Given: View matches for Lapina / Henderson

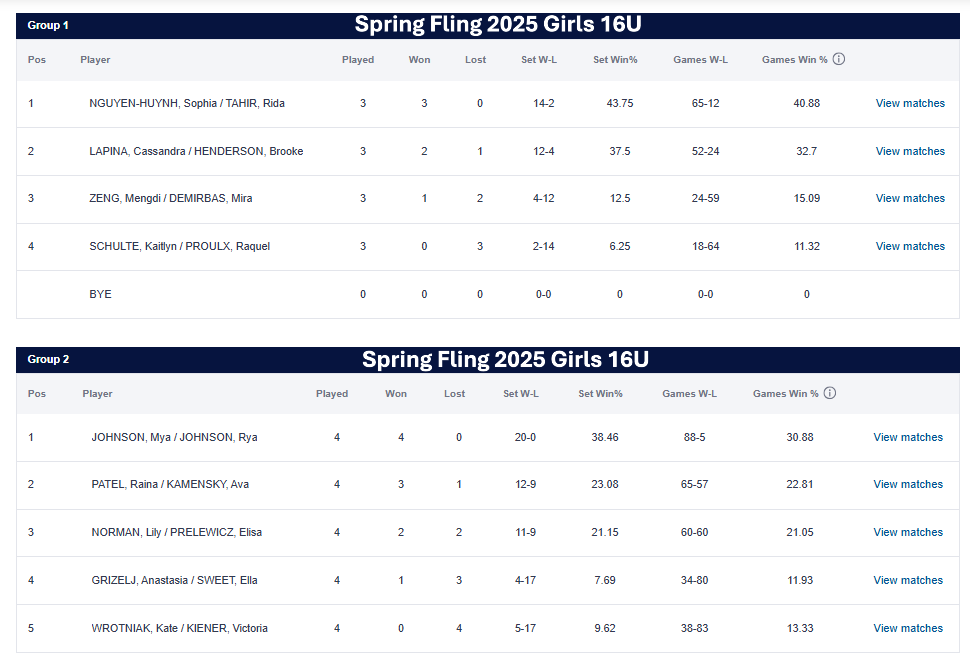Looking at the screenshot, I should (x=910, y=151).
